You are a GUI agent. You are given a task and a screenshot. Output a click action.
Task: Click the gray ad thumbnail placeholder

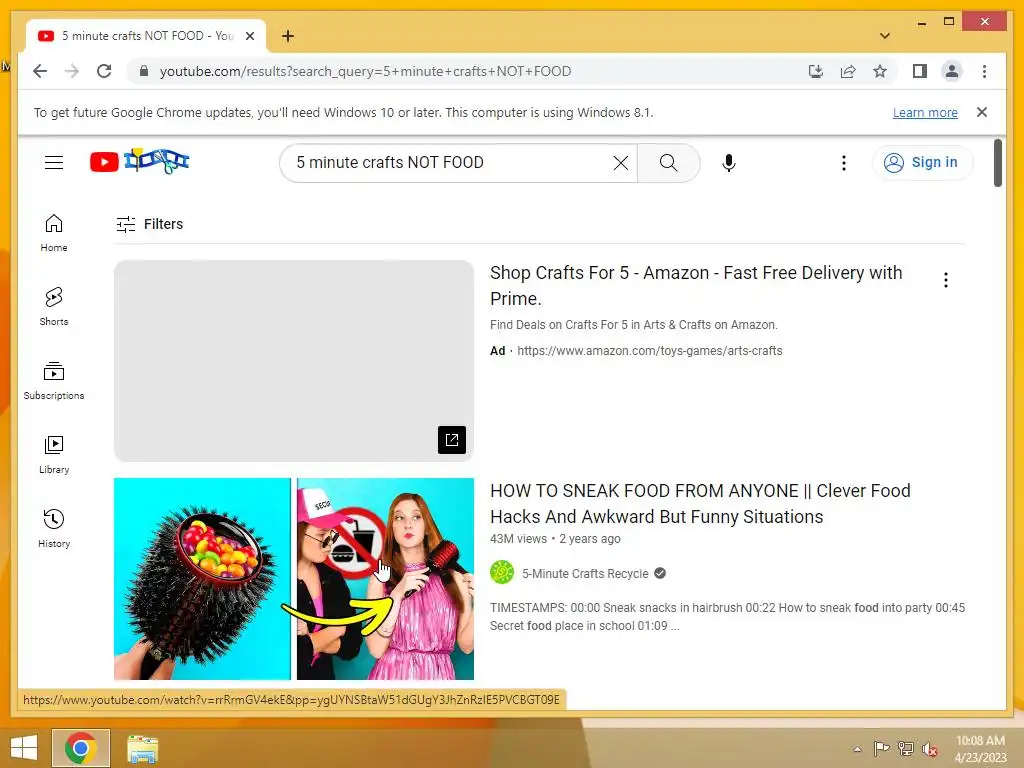point(294,361)
